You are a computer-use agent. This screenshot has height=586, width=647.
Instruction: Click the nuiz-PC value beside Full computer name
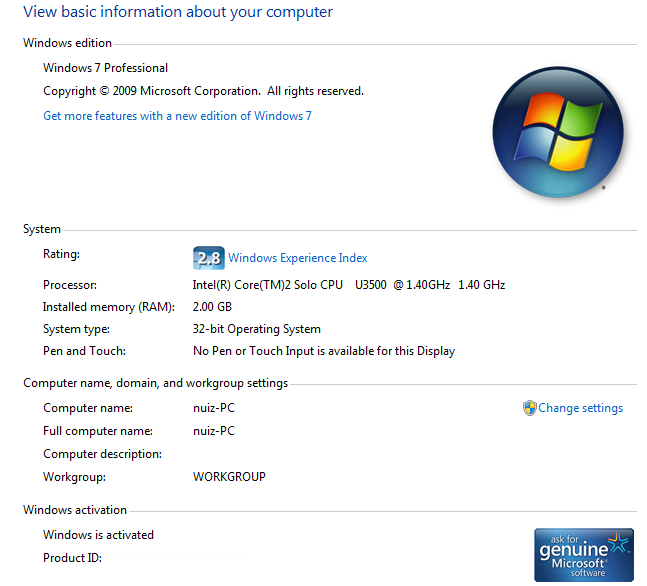(x=214, y=431)
